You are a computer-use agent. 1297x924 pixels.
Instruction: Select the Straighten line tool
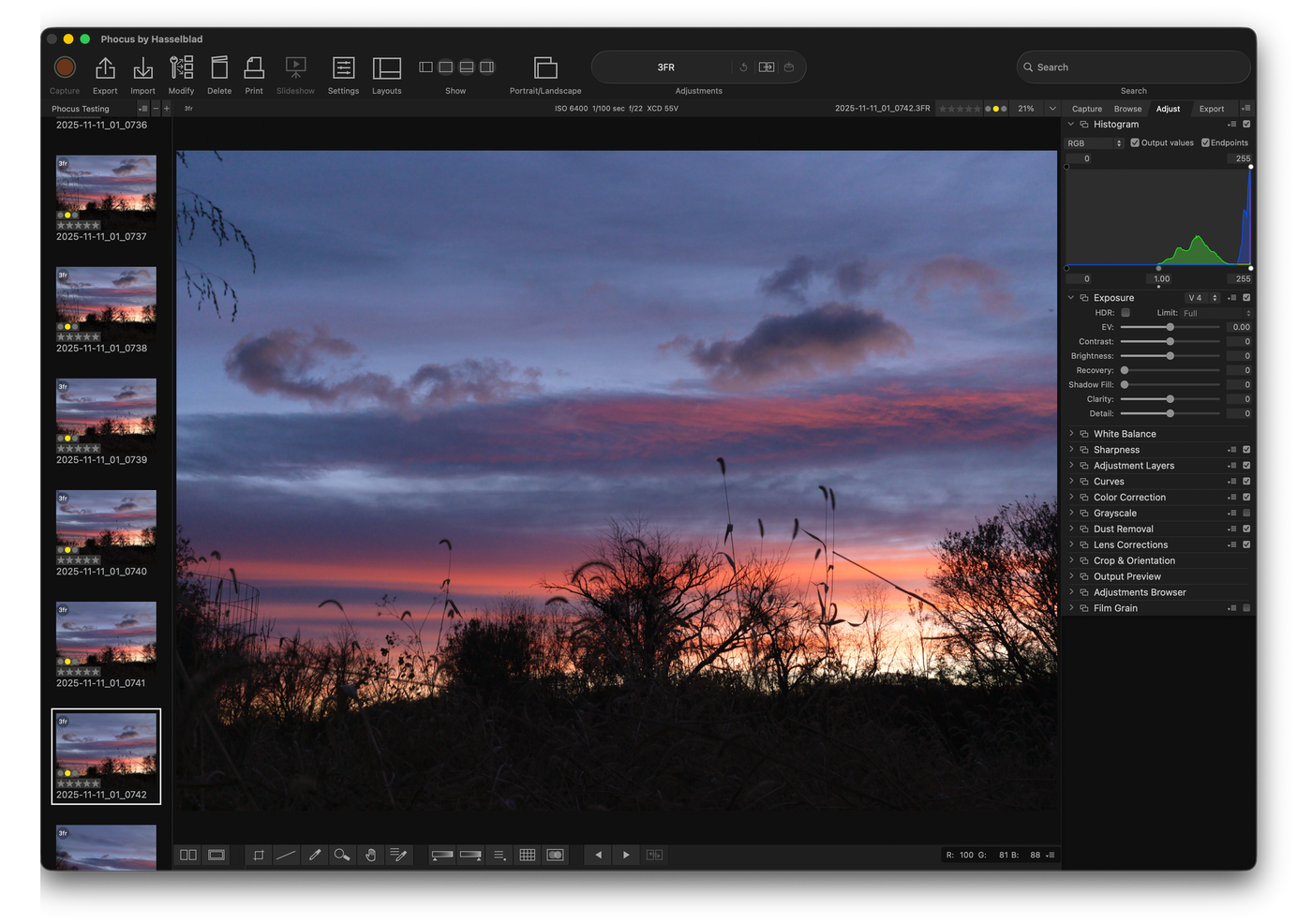tap(286, 855)
